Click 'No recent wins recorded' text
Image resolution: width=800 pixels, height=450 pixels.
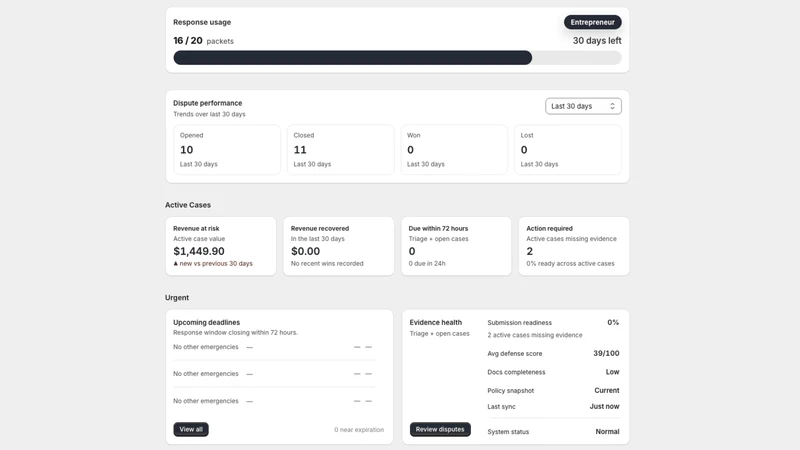point(327,264)
